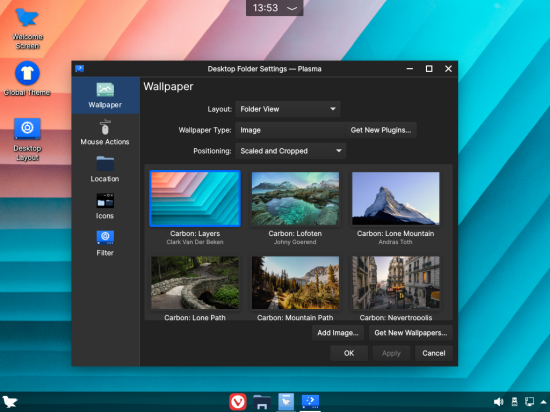
Task: Launch Vivaldi browser from the taskbar
Action: coord(238,402)
